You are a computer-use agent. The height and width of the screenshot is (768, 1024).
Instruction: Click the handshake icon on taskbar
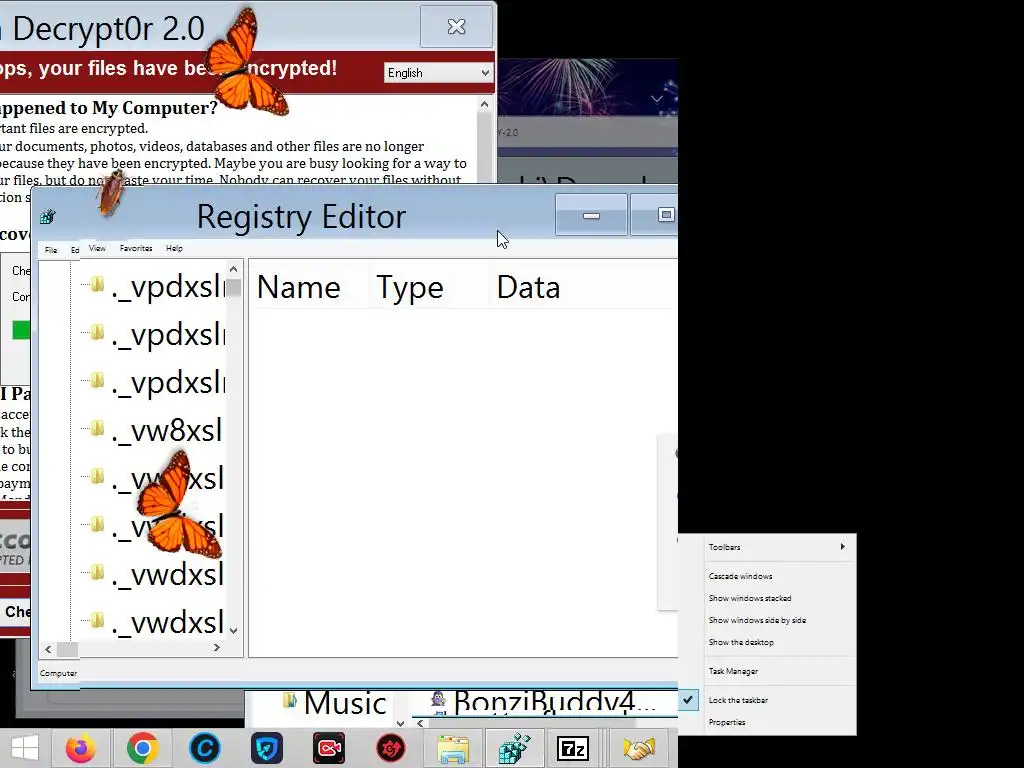pos(638,748)
